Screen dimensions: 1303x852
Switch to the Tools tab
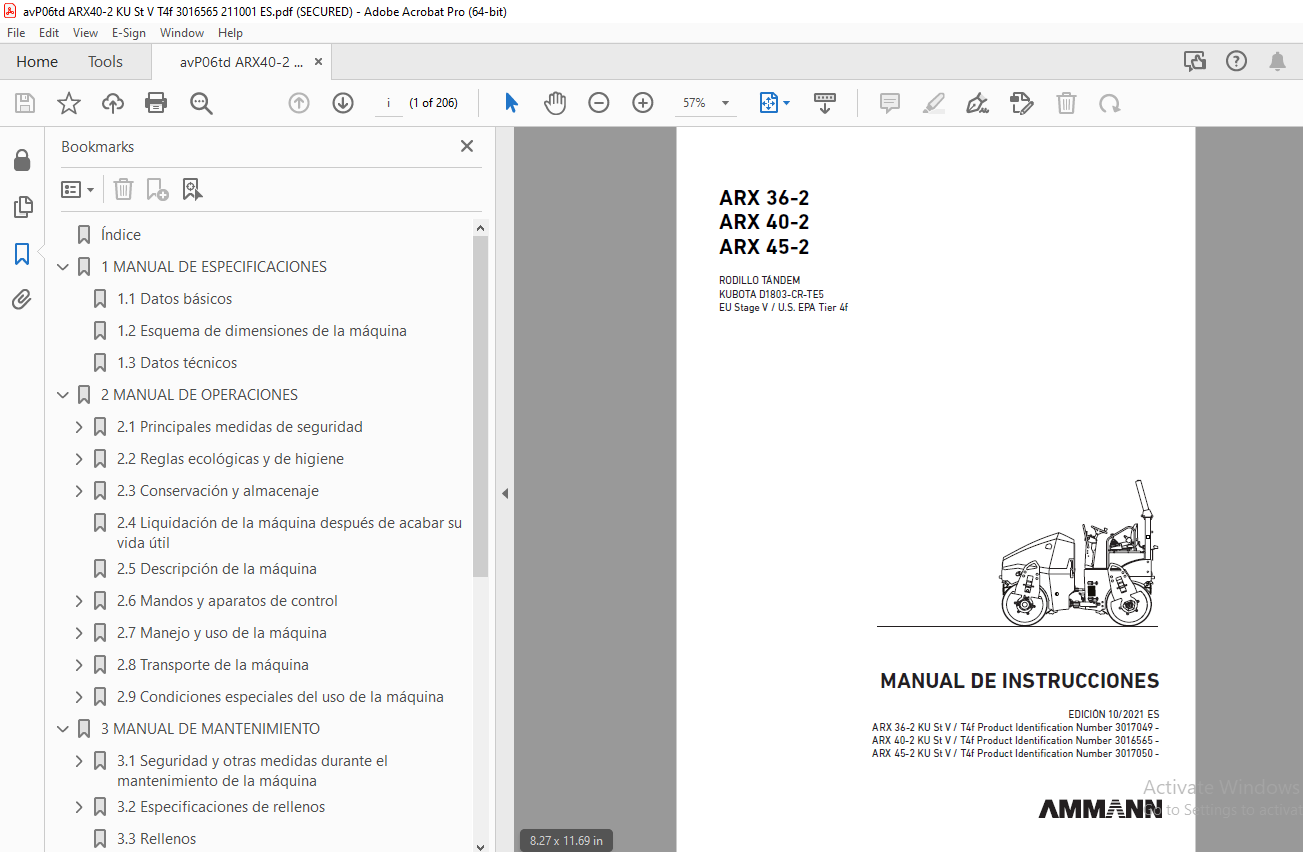pos(105,62)
